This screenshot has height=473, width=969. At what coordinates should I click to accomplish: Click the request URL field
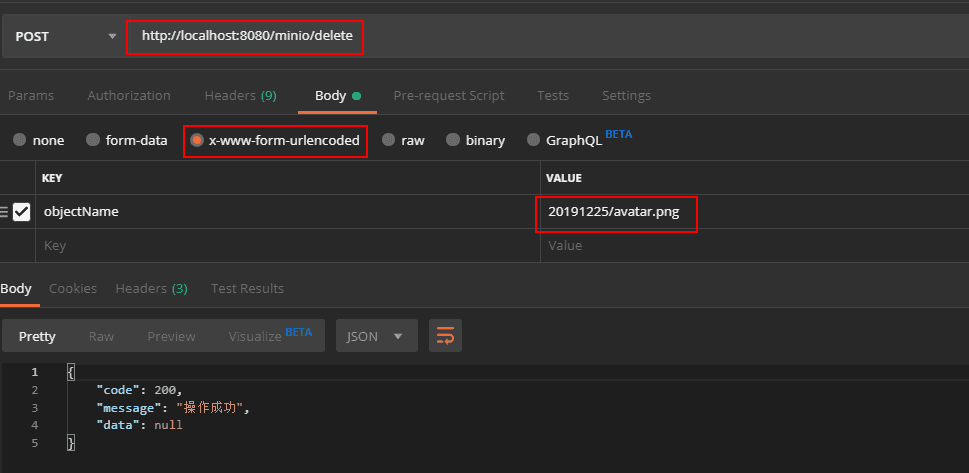point(547,36)
